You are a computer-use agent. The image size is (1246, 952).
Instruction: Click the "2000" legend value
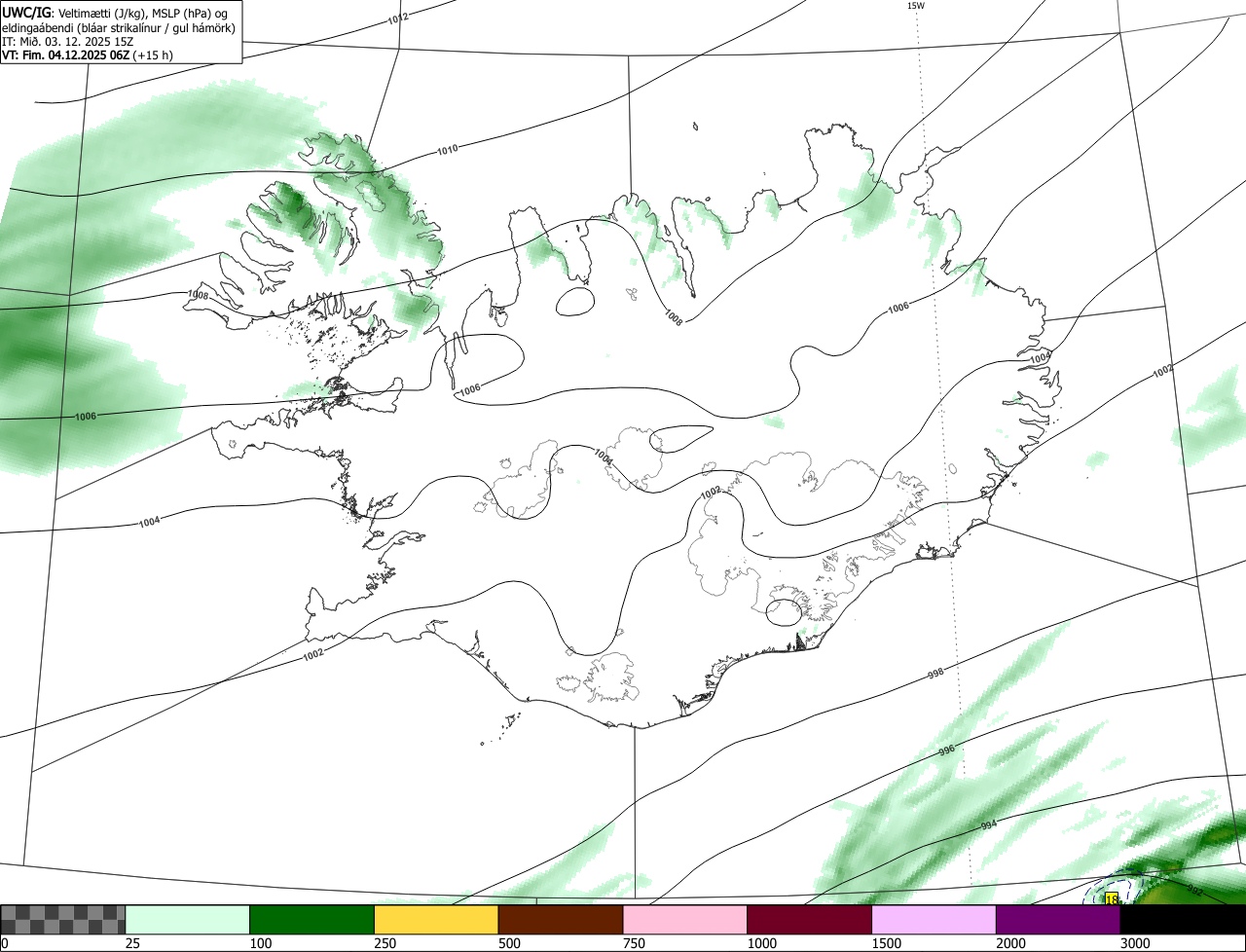[1011, 943]
